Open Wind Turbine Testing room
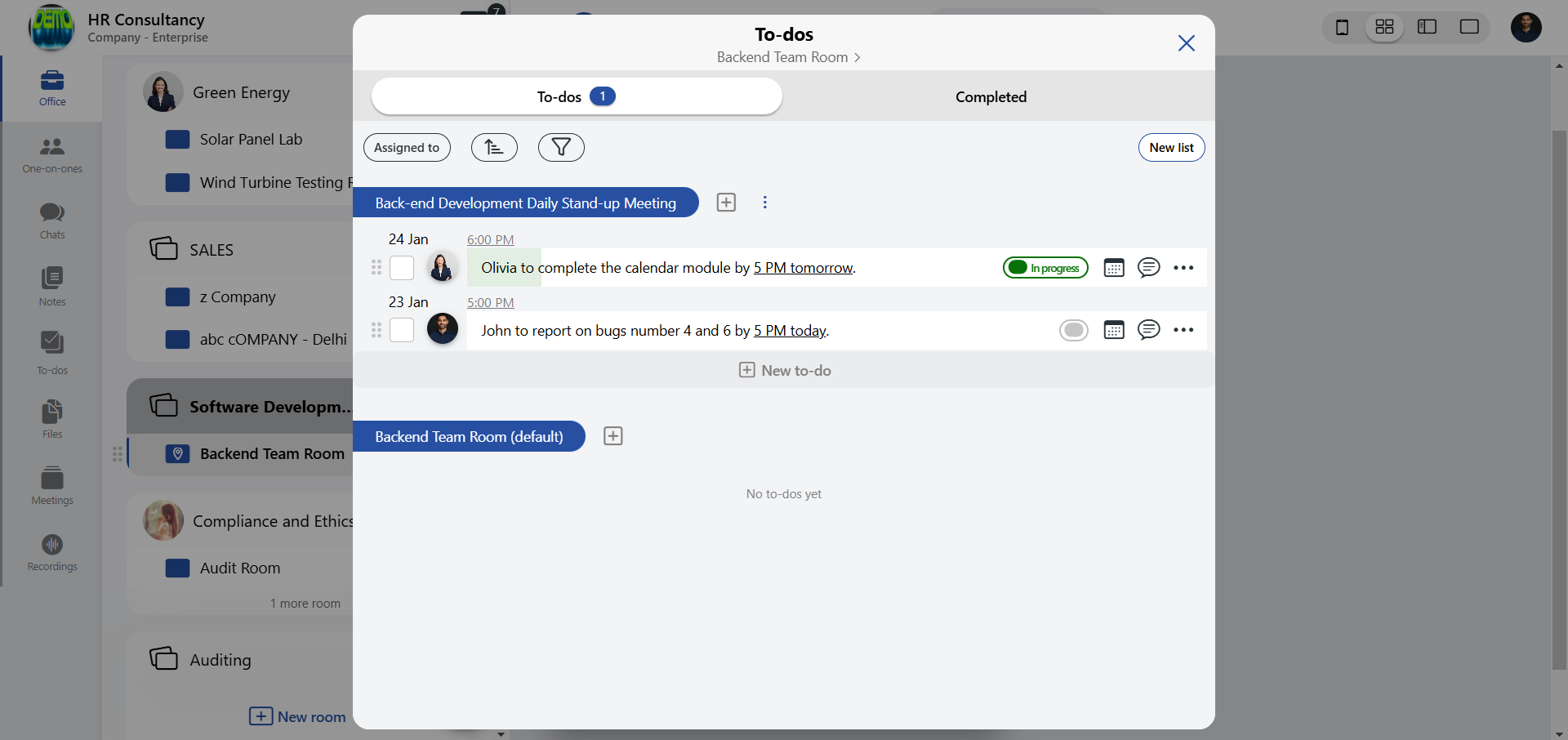Image resolution: width=1568 pixels, height=740 pixels. click(x=258, y=182)
